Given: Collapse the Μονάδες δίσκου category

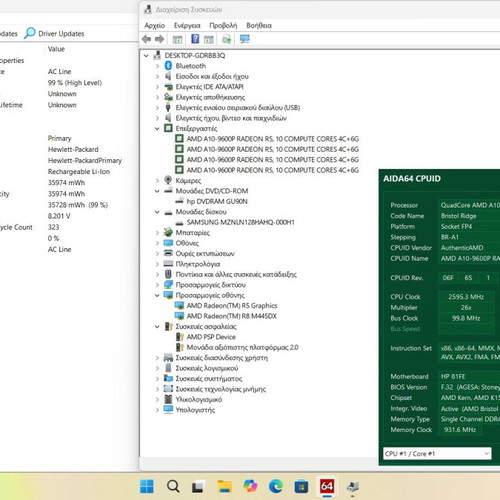Looking at the screenshot, I should tap(157, 212).
